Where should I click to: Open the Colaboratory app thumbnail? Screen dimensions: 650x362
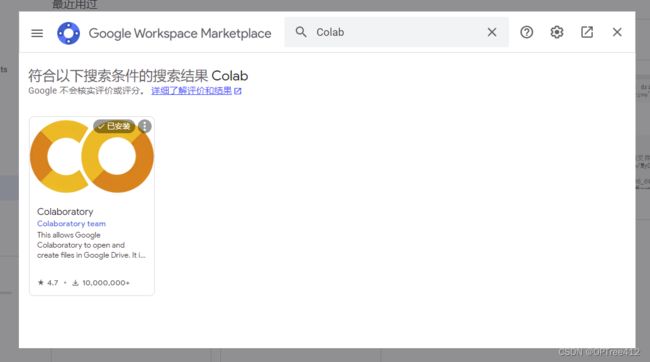92,157
